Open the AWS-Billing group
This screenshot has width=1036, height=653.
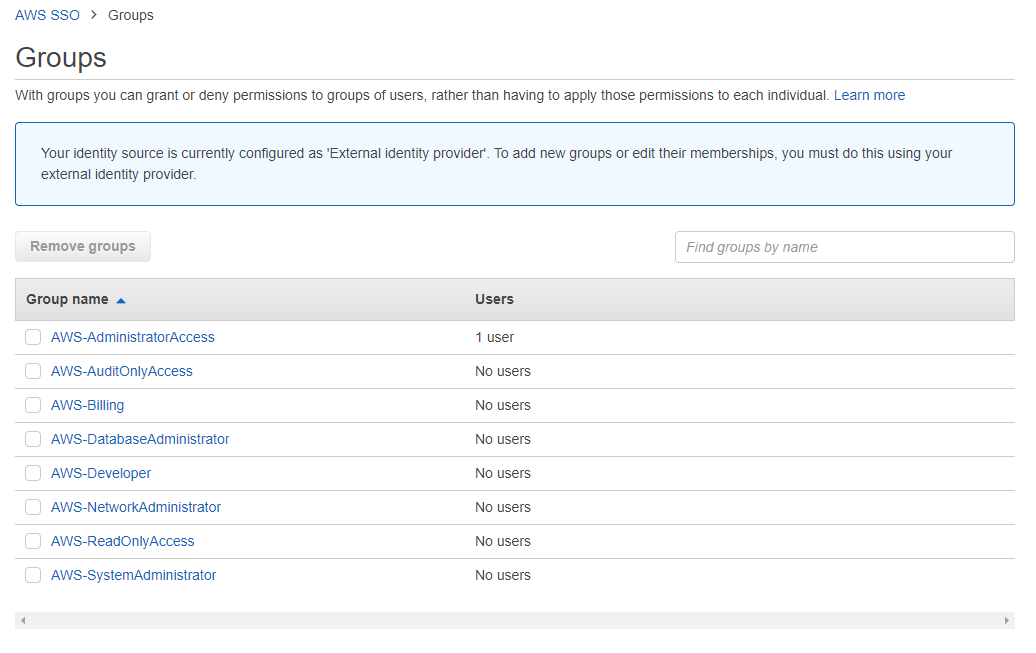click(87, 405)
